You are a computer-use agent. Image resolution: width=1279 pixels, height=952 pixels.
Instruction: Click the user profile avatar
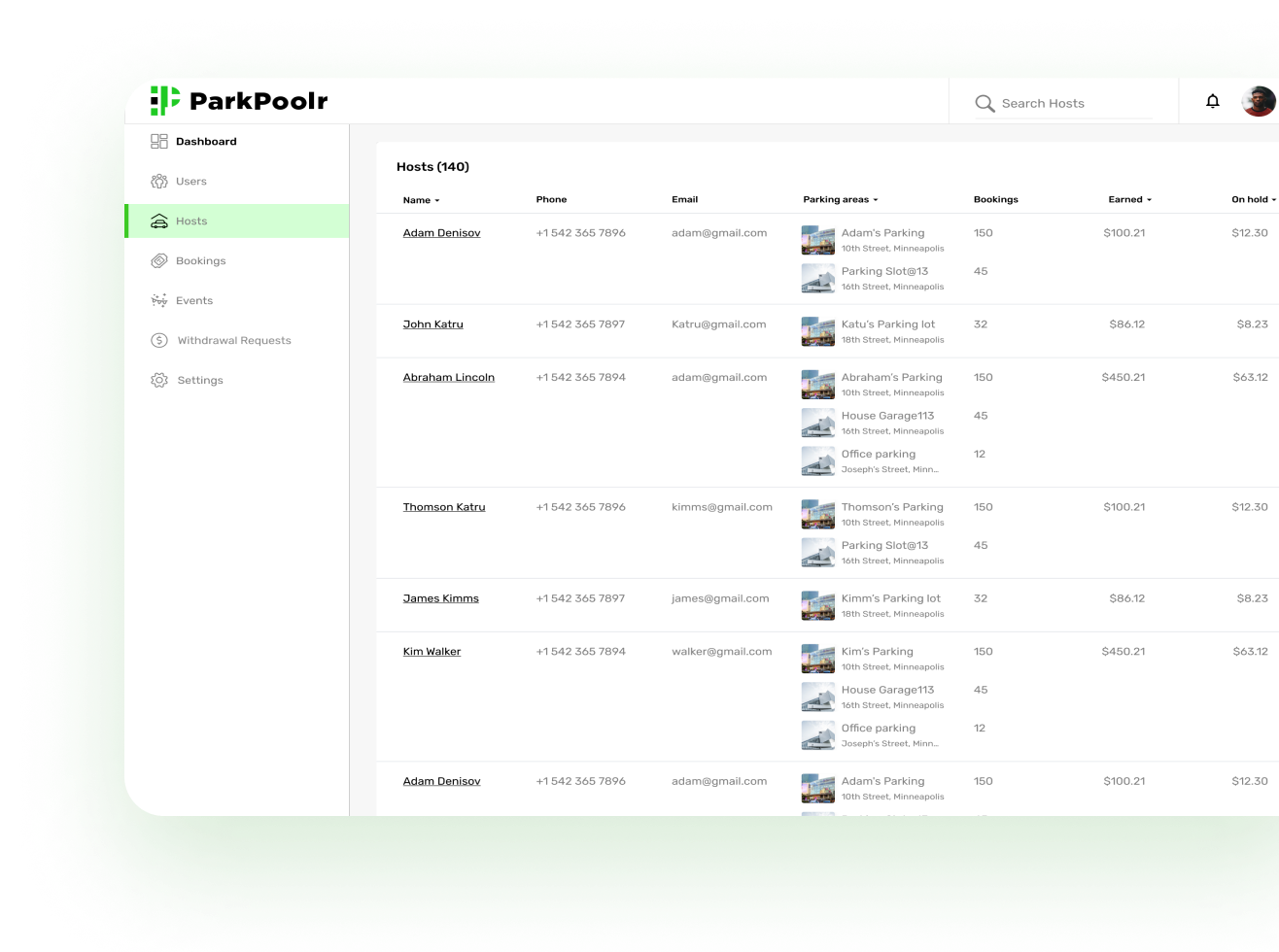1259,101
